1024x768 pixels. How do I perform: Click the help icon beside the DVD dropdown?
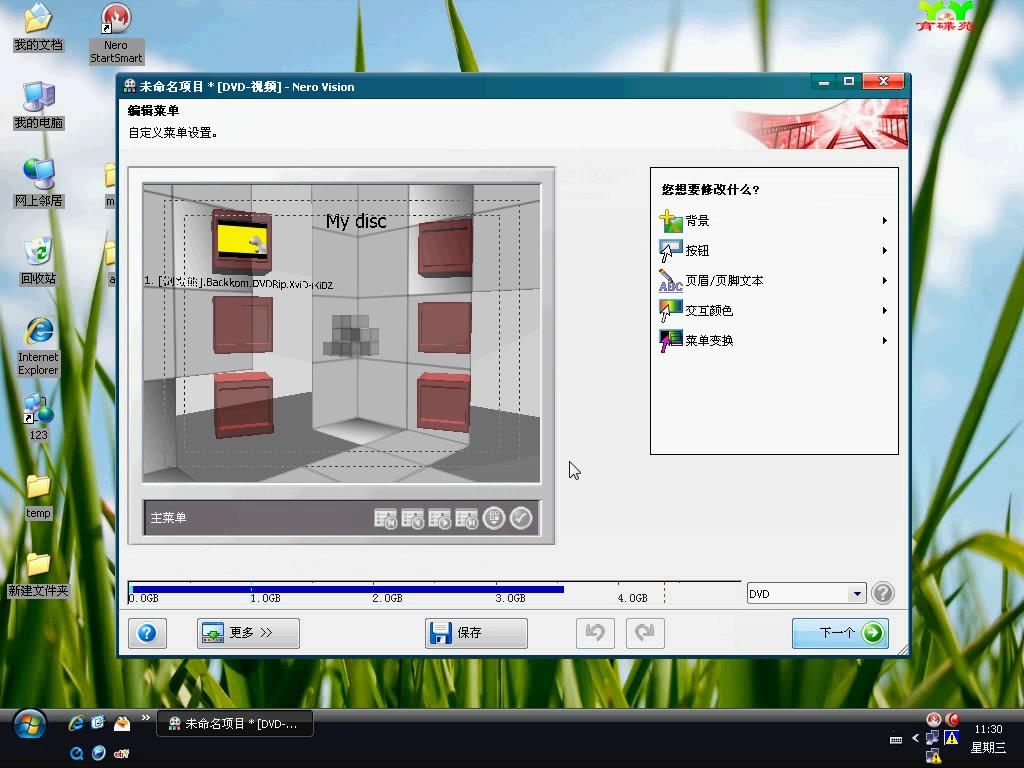tap(882, 594)
